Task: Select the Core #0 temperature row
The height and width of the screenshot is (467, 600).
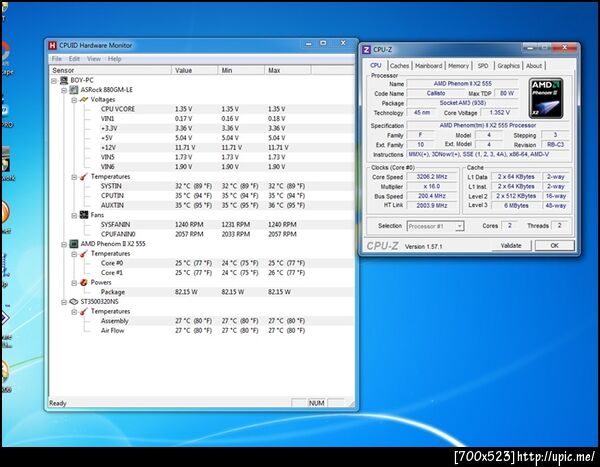Action: (x=202, y=263)
